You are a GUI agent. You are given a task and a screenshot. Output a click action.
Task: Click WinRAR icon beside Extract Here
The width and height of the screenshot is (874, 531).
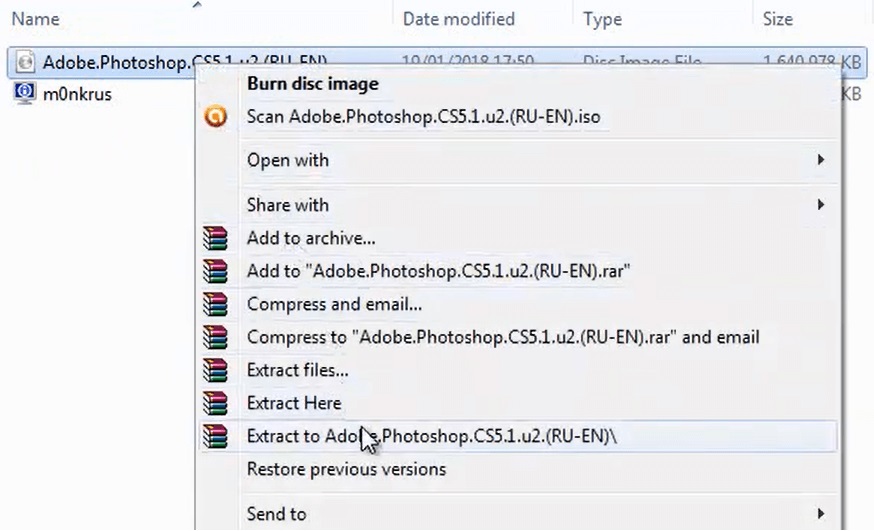pyautogui.click(x=215, y=403)
